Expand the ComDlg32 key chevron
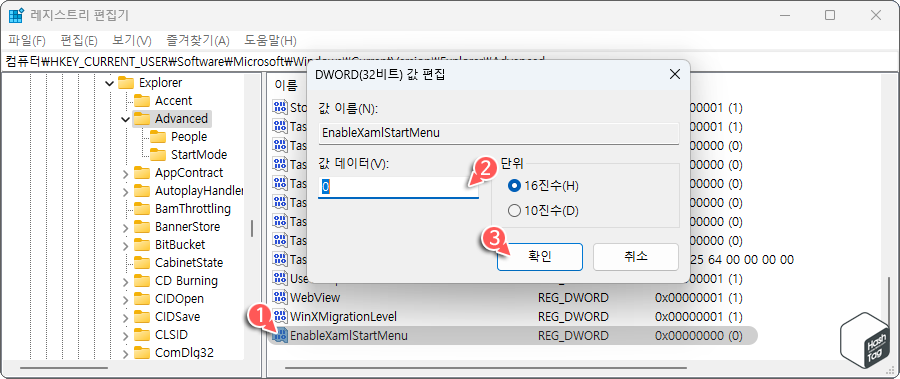The height and width of the screenshot is (379, 900). pyautogui.click(x=126, y=354)
